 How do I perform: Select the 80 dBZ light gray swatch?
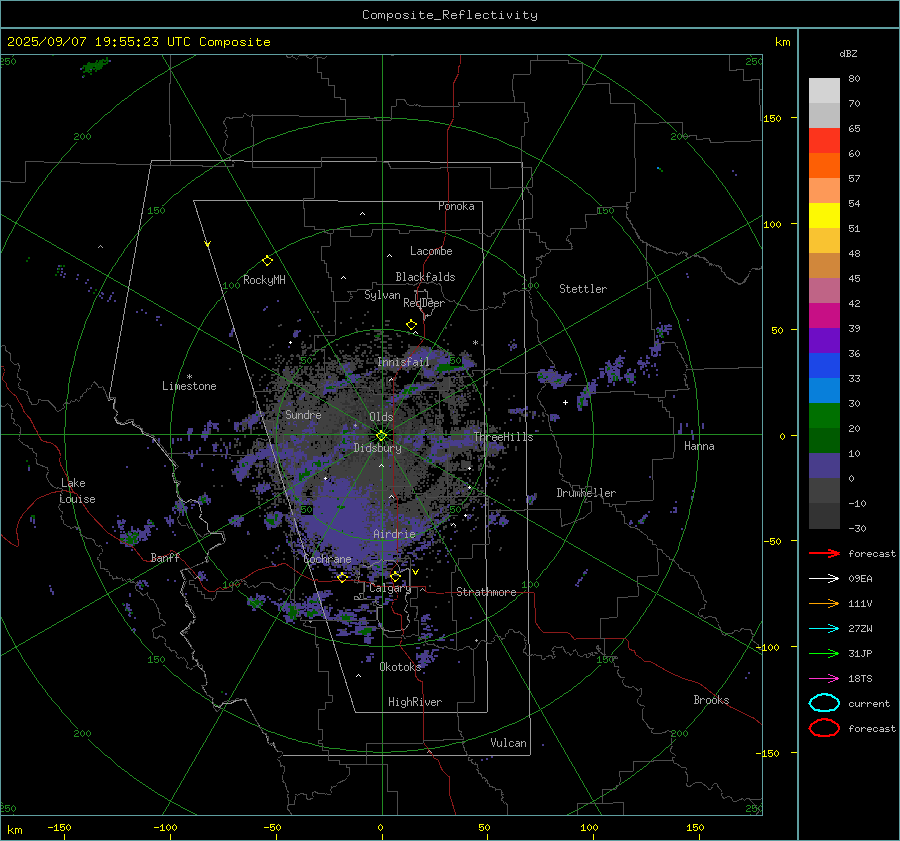824,91
